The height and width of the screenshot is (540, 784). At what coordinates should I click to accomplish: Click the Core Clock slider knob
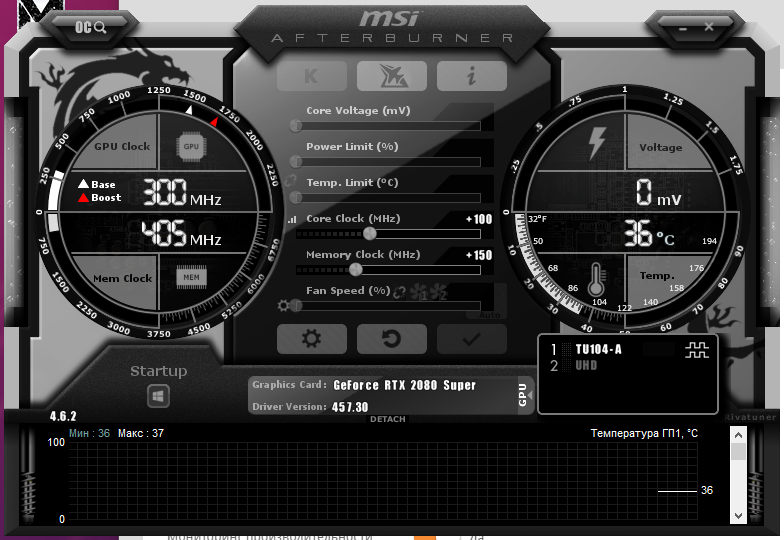coord(370,233)
